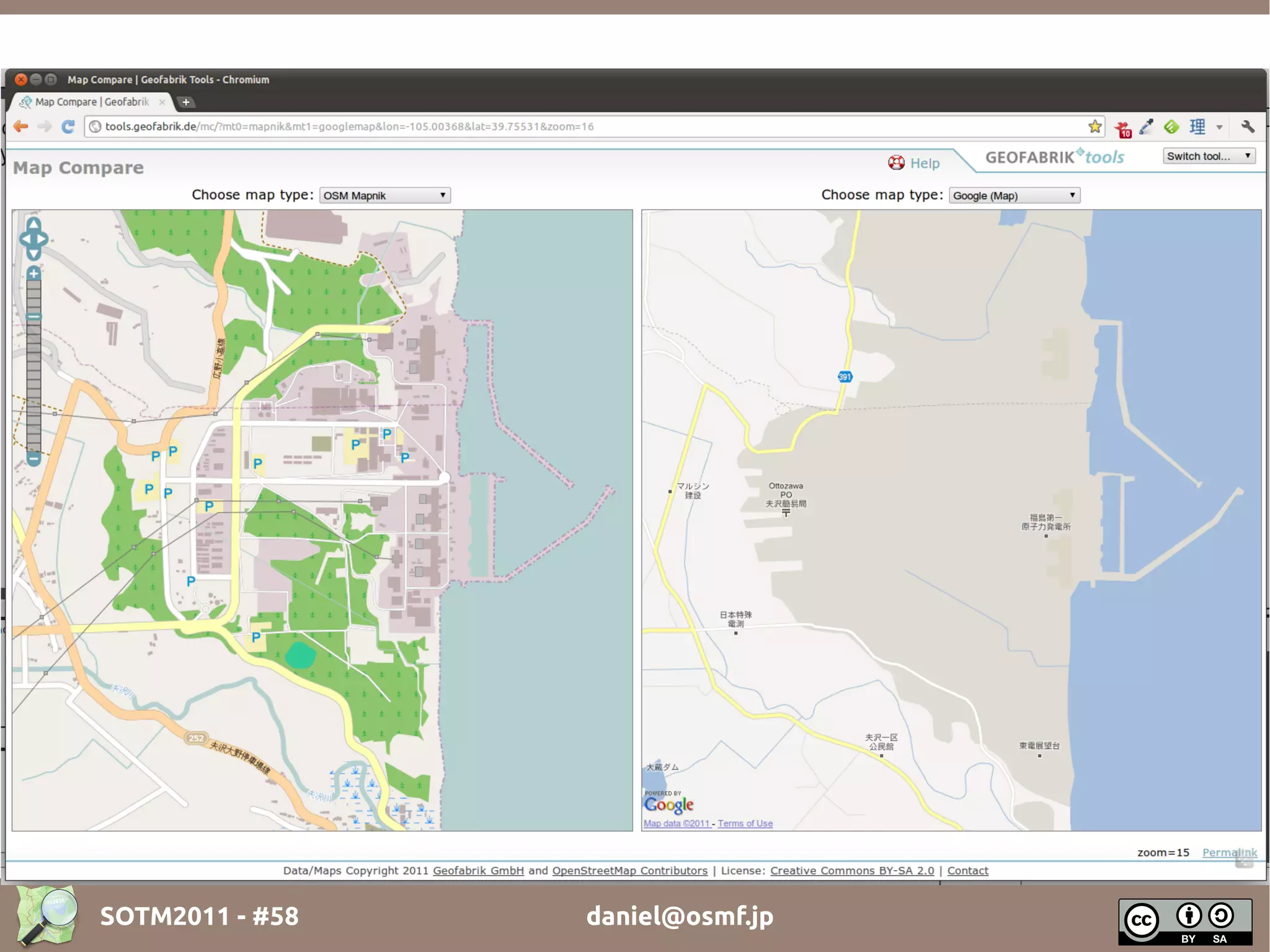Click the OpenStreetMap Contributors link
The image size is (1270, 952).
pos(629,870)
